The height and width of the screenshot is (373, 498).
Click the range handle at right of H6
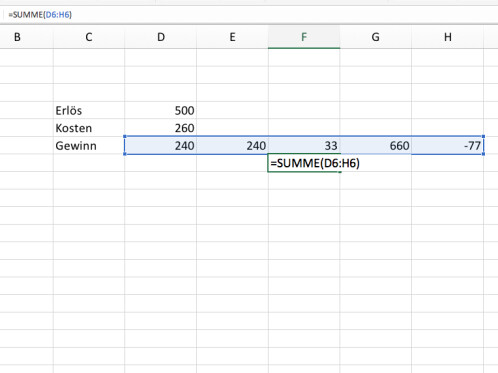click(x=483, y=154)
